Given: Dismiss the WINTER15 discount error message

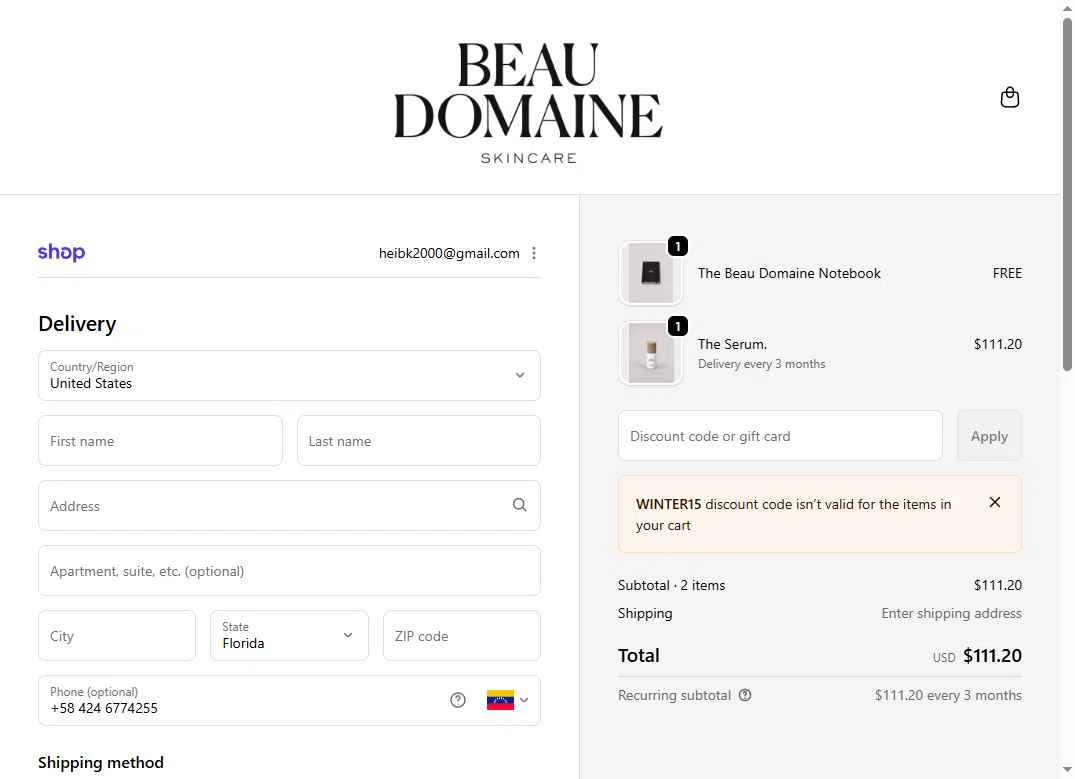Looking at the screenshot, I should click(995, 503).
